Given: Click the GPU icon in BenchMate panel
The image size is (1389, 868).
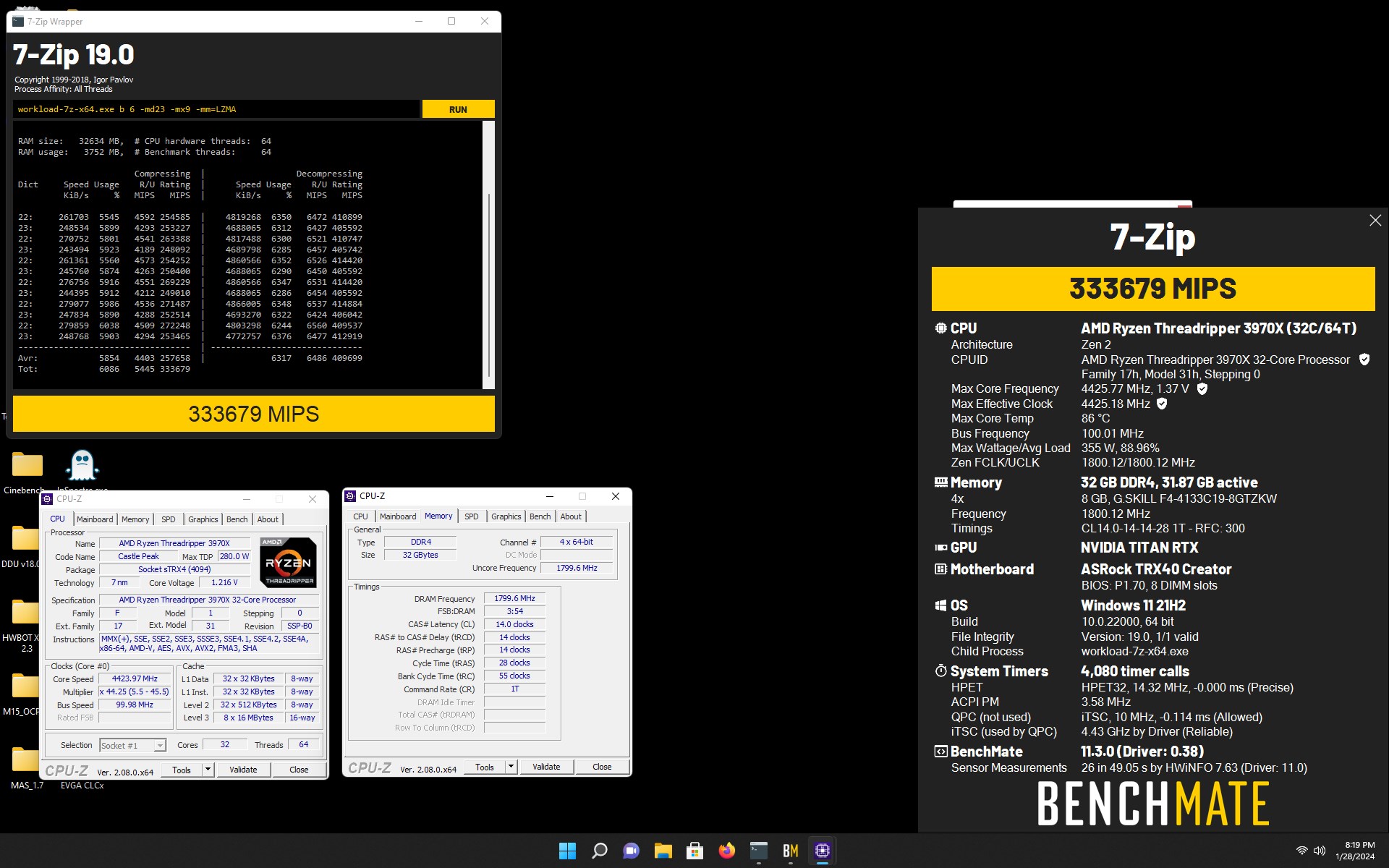Looking at the screenshot, I should 940,548.
